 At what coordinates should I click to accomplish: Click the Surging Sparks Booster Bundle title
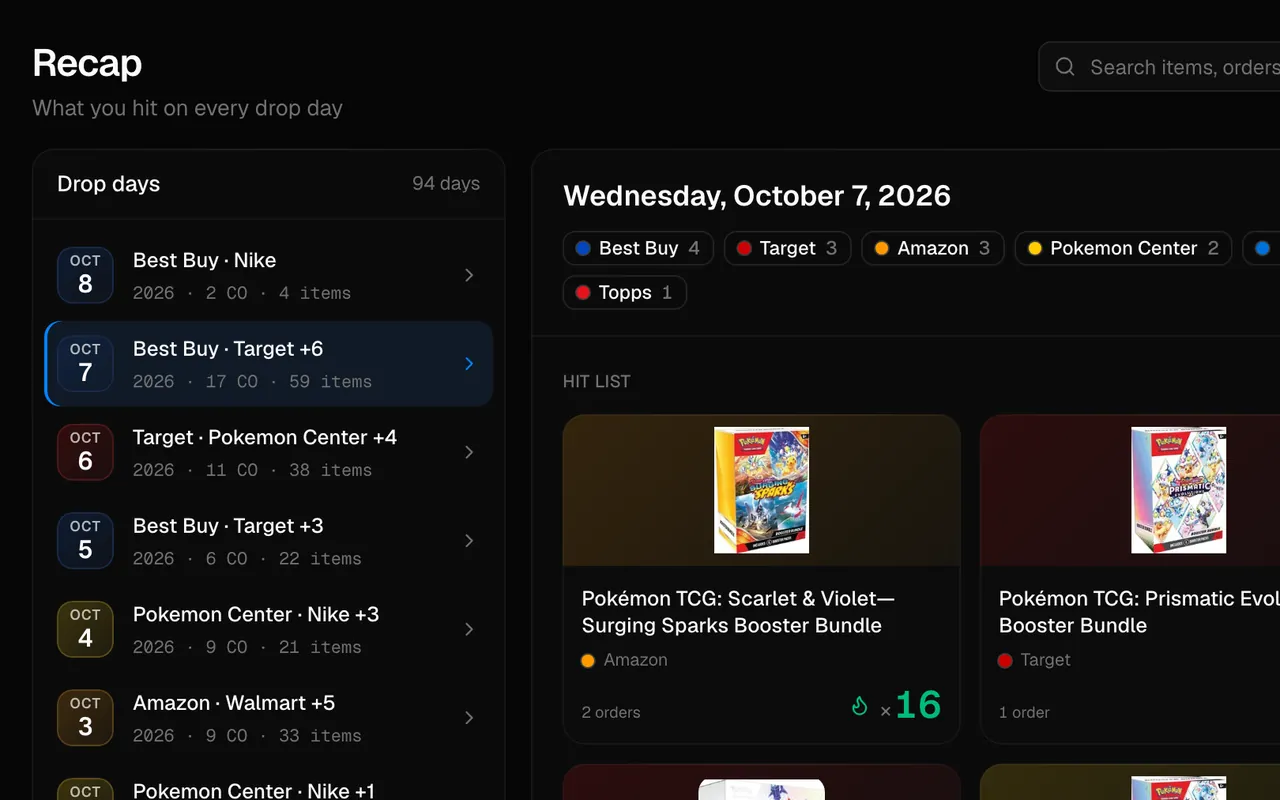[738, 612]
